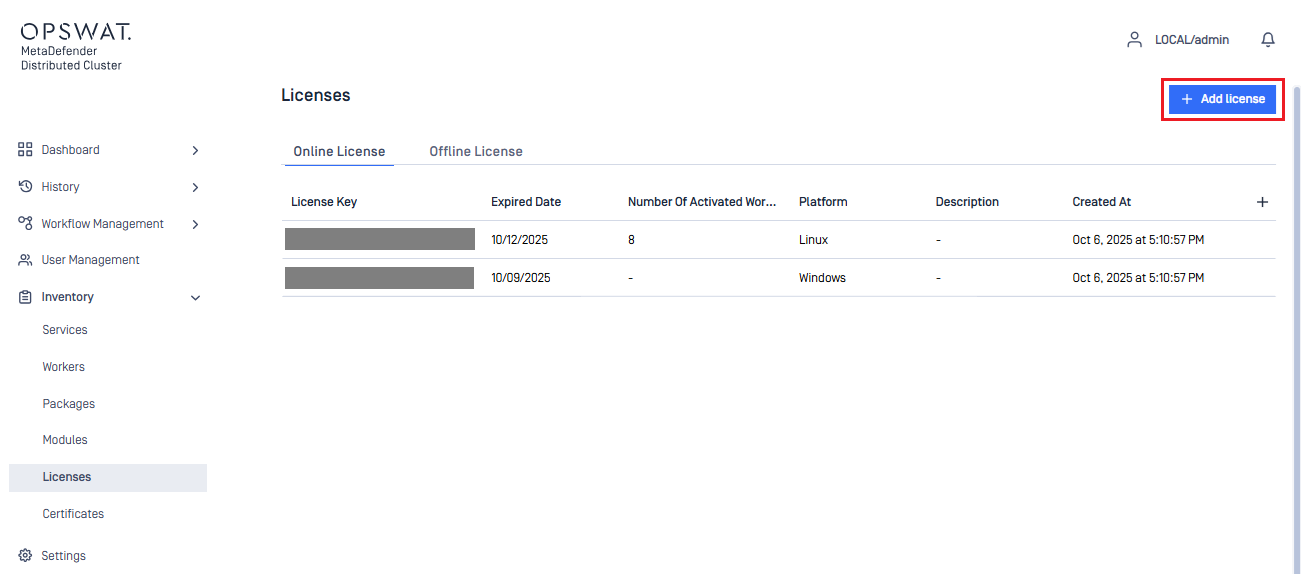
Task: Click the user profile icon
Action: pos(1134,40)
